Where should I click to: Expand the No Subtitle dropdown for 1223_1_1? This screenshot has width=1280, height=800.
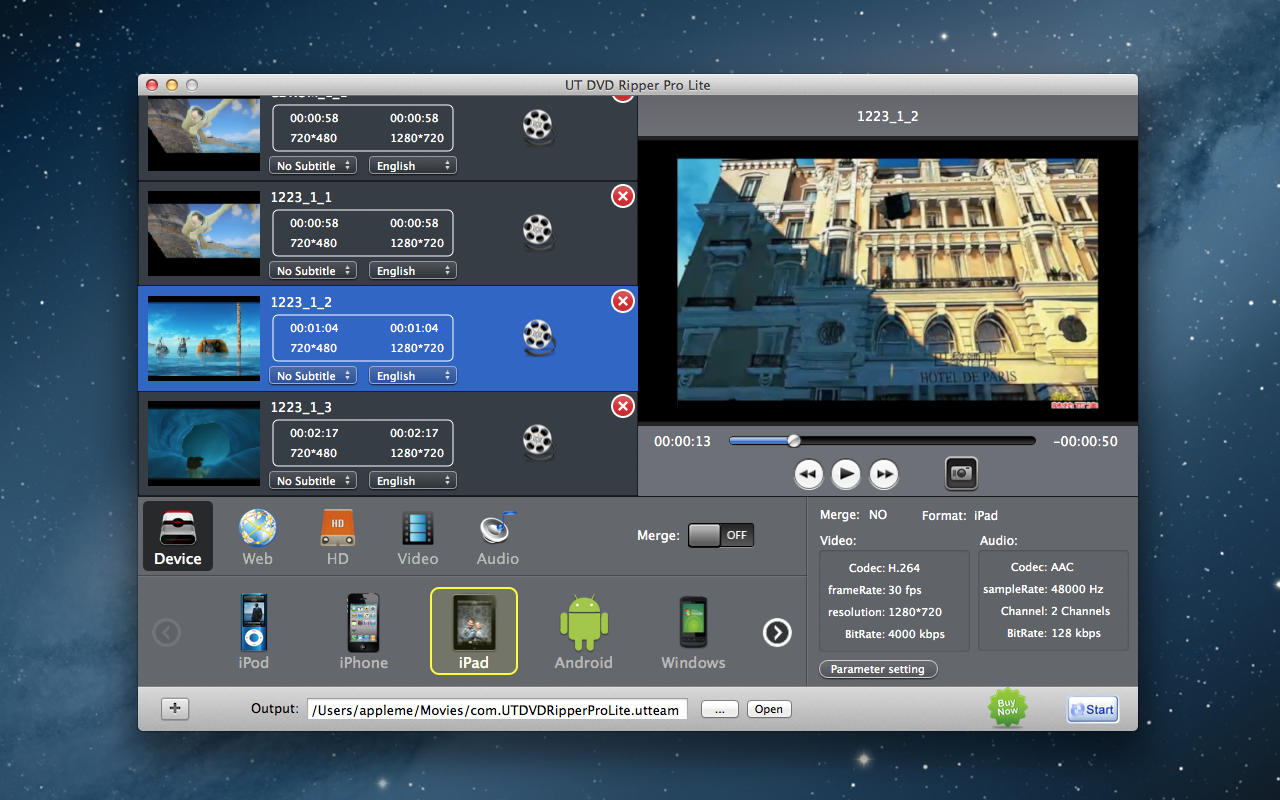(x=313, y=271)
